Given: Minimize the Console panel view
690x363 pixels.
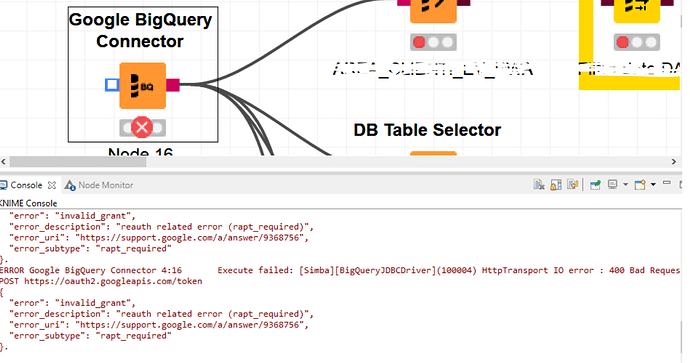Looking at the screenshot, I should click(x=667, y=183).
